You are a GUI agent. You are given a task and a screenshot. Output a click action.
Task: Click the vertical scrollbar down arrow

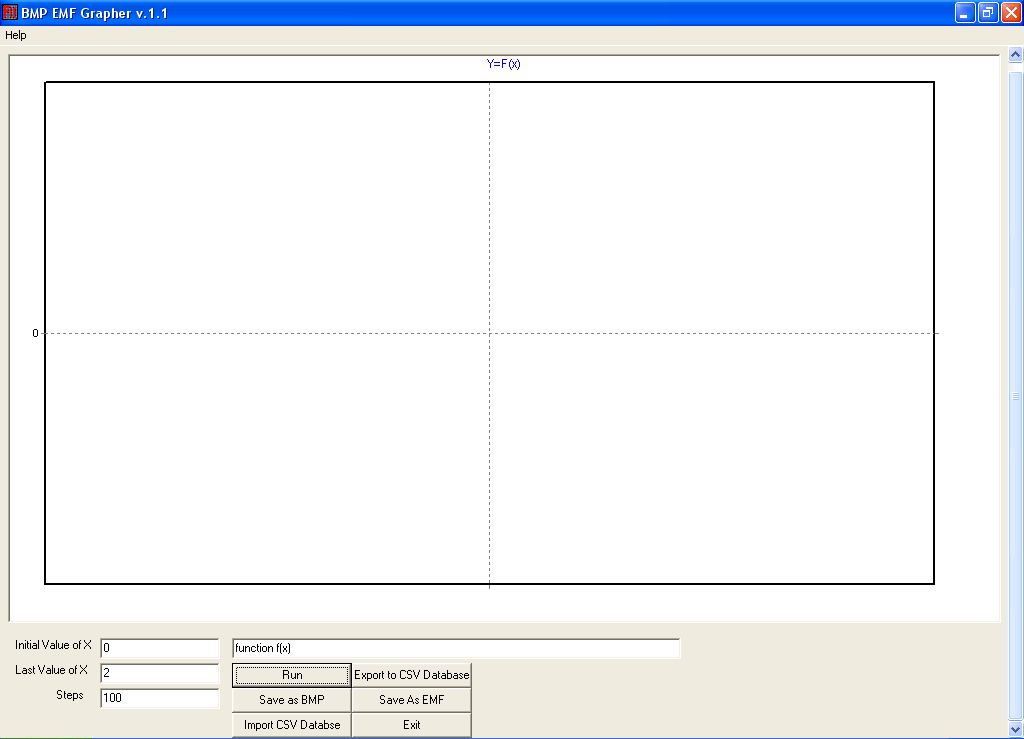1016,729
